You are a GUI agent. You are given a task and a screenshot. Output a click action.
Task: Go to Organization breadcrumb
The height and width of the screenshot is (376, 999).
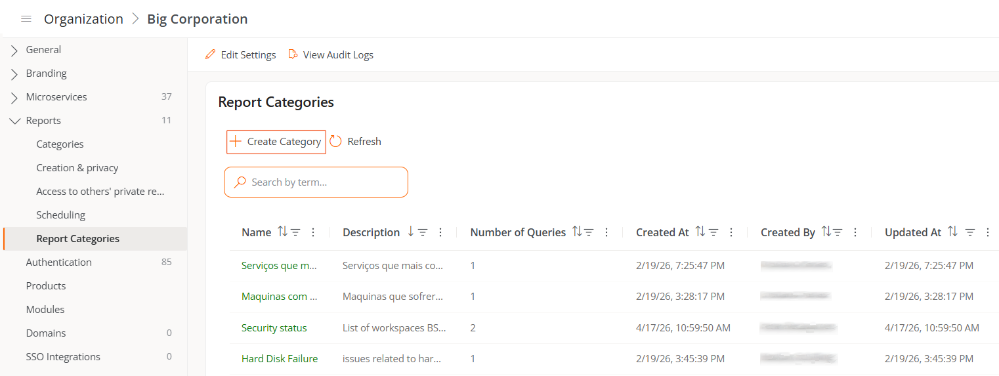point(83,19)
